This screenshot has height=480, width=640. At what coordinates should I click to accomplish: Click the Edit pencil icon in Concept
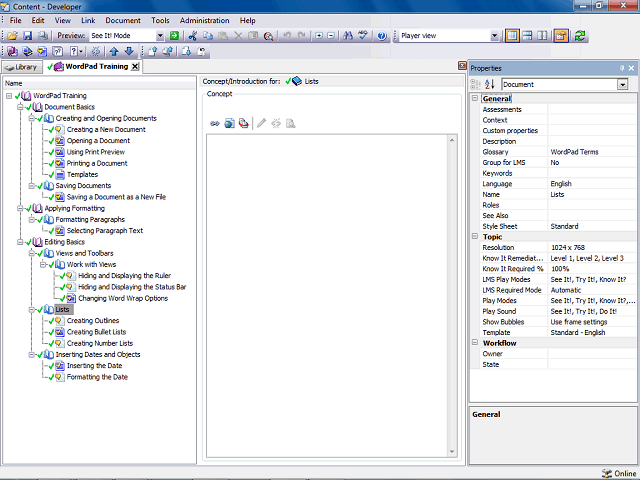[x=261, y=123]
